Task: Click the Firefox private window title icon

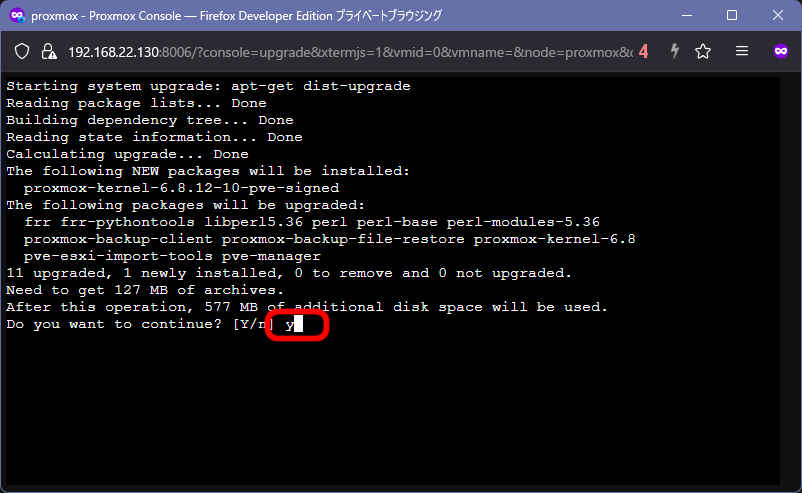Action: 17,15
